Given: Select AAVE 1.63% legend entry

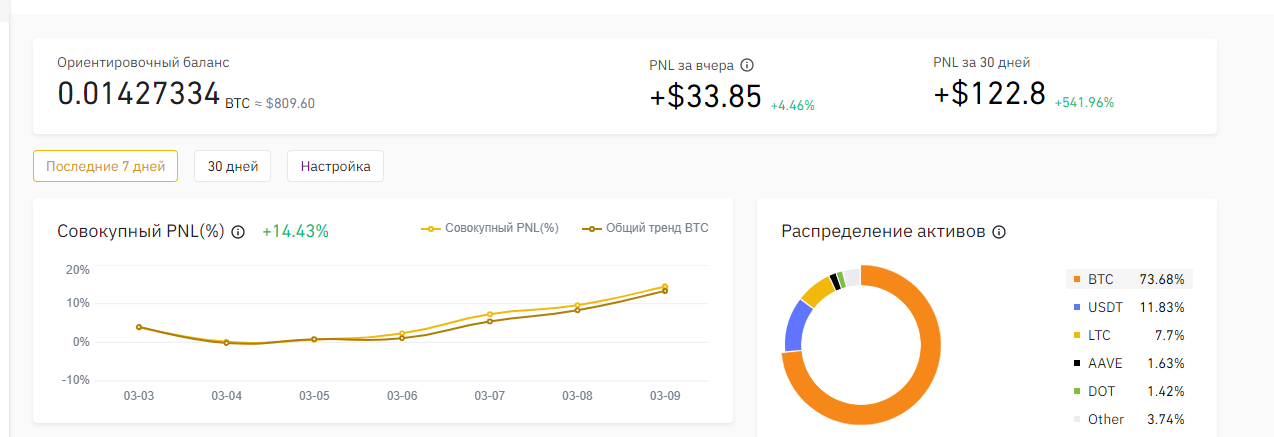Looking at the screenshot, I should tap(1129, 363).
